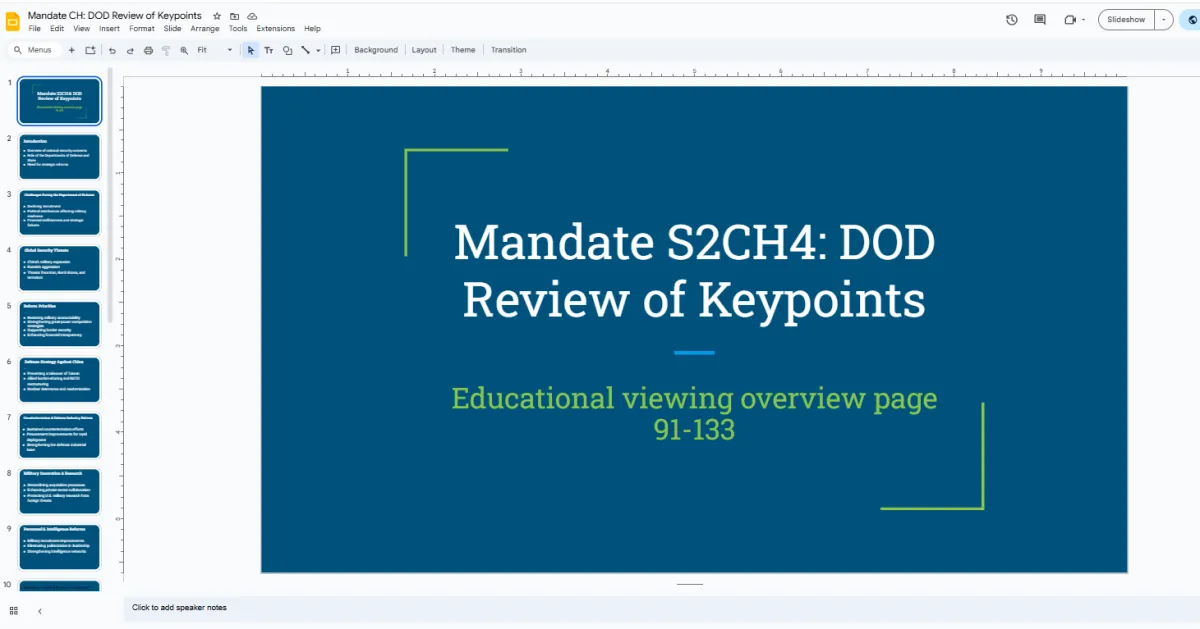Screen dimensions: 1200x629
Task: Open the File menu
Action: pyautogui.click(x=35, y=29)
